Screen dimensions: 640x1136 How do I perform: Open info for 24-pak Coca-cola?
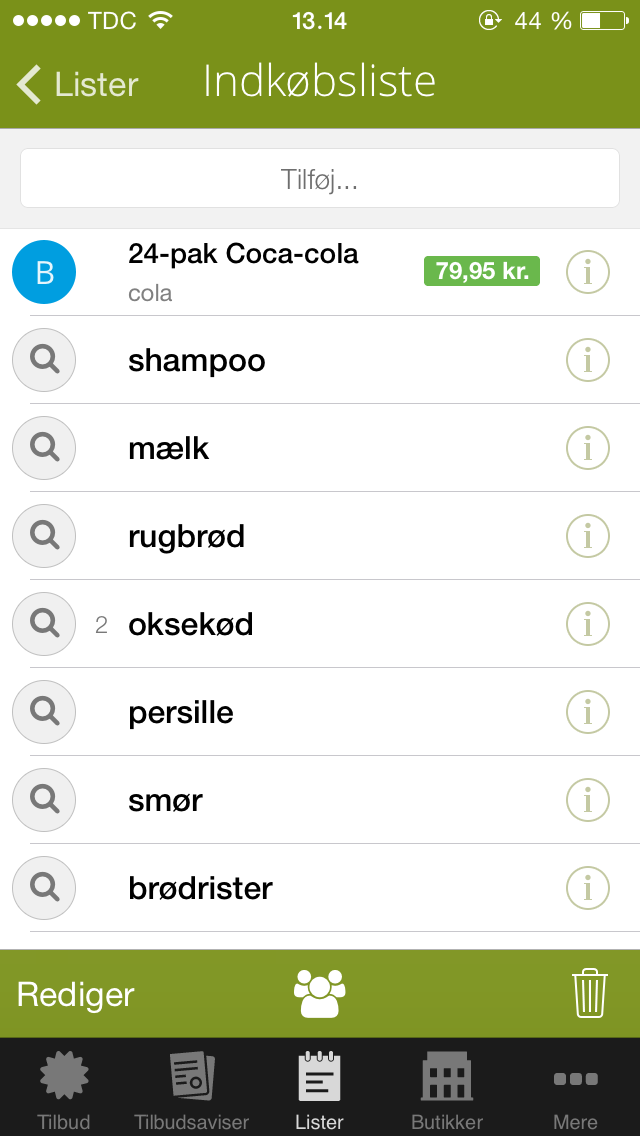tap(588, 272)
